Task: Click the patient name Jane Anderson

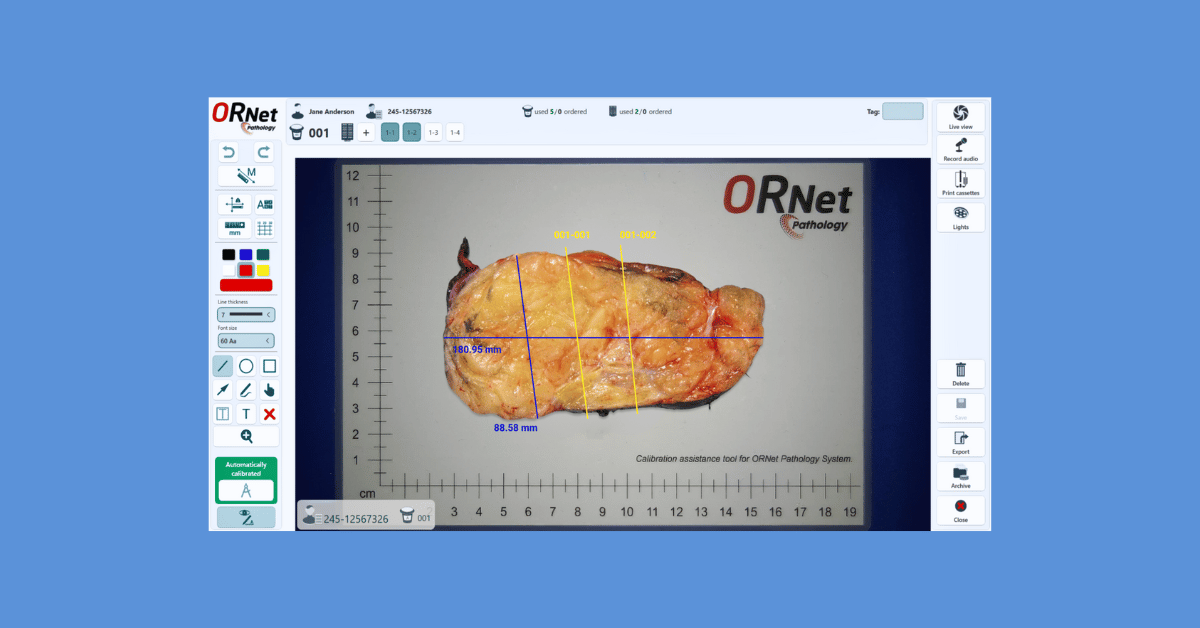Action: point(331,111)
